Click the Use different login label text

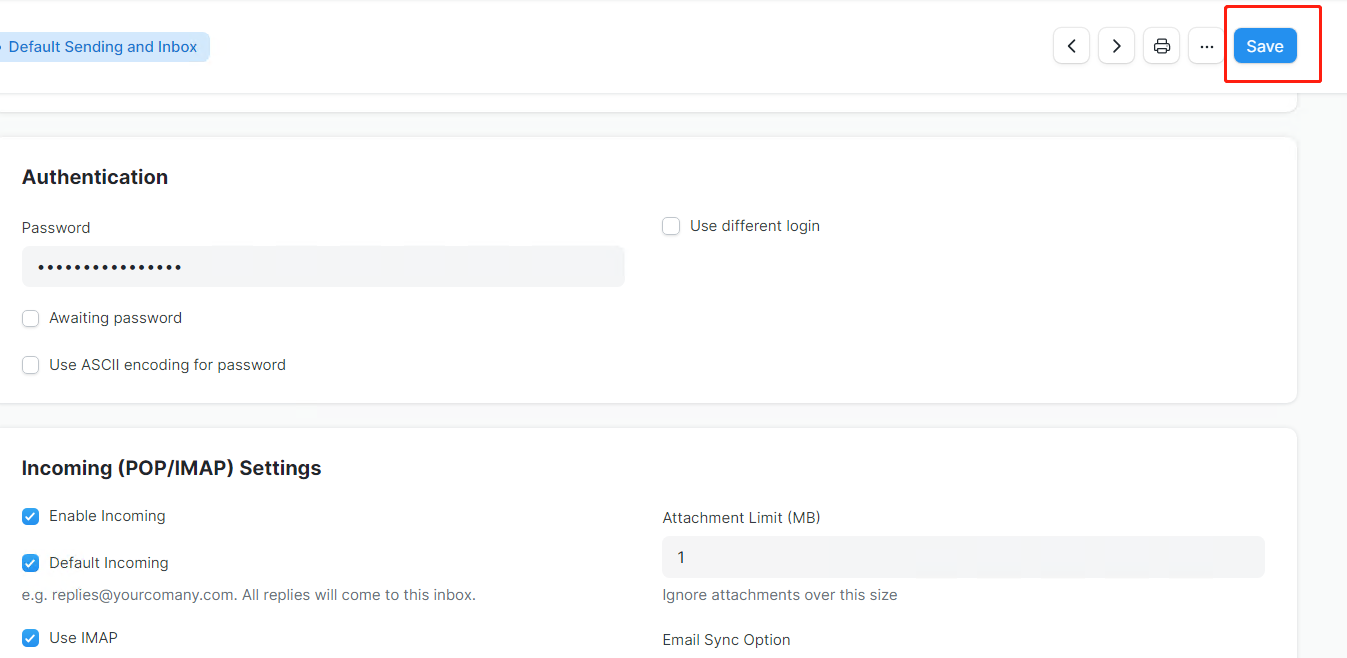[755, 226]
